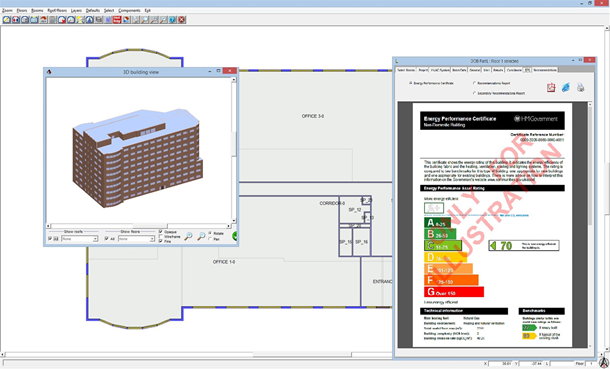Click the 3D view horizontal scrollbar
Image resolution: width=610 pixels, height=369 pixels.
pyautogui.click(x=140, y=226)
